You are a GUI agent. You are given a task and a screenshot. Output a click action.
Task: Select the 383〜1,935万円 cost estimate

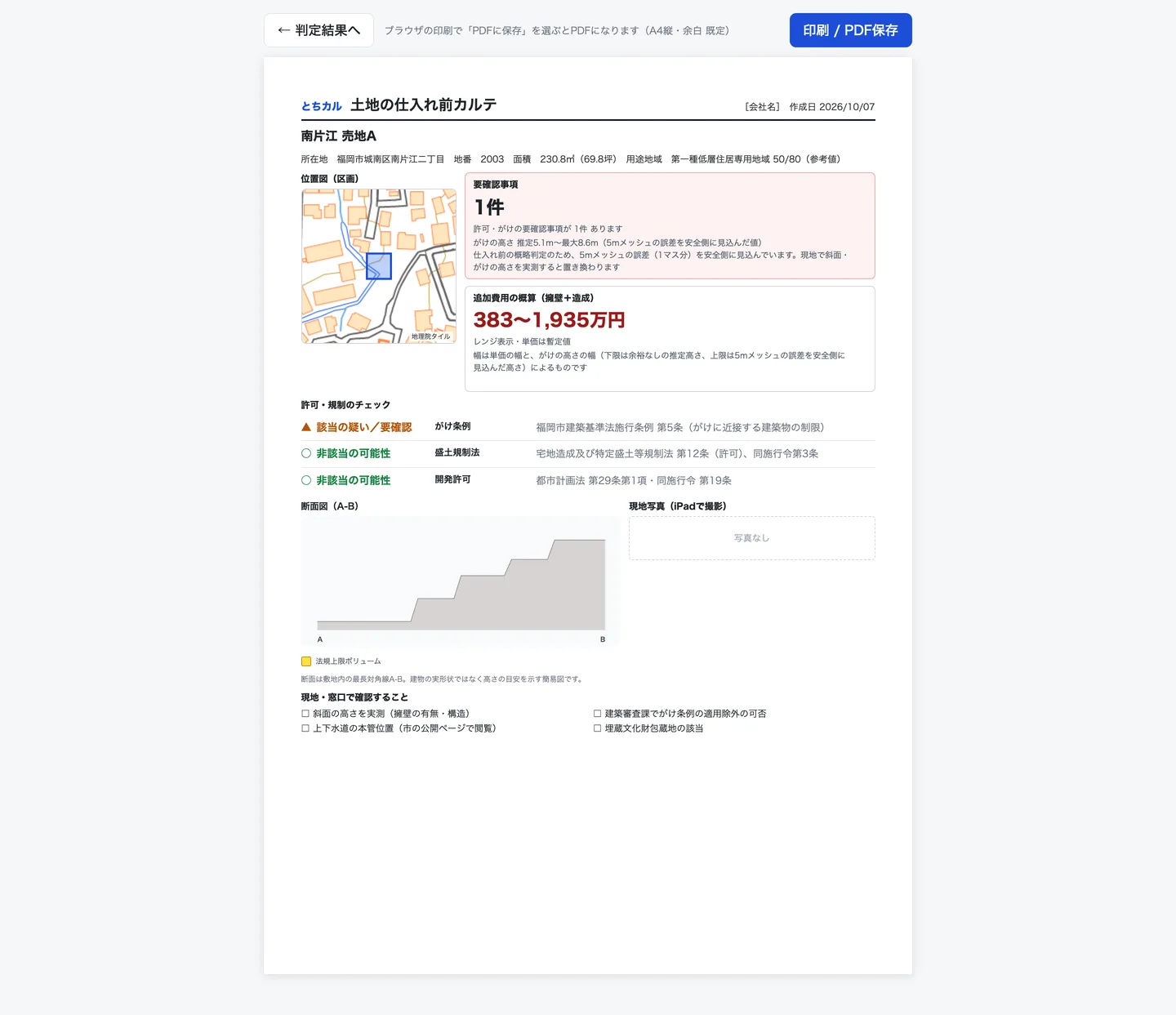pyautogui.click(x=550, y=320)
